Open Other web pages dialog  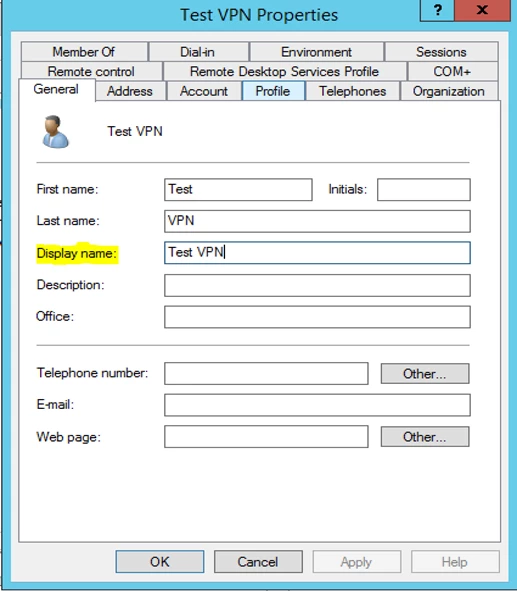pyautogui.click(x=425, y=437)
